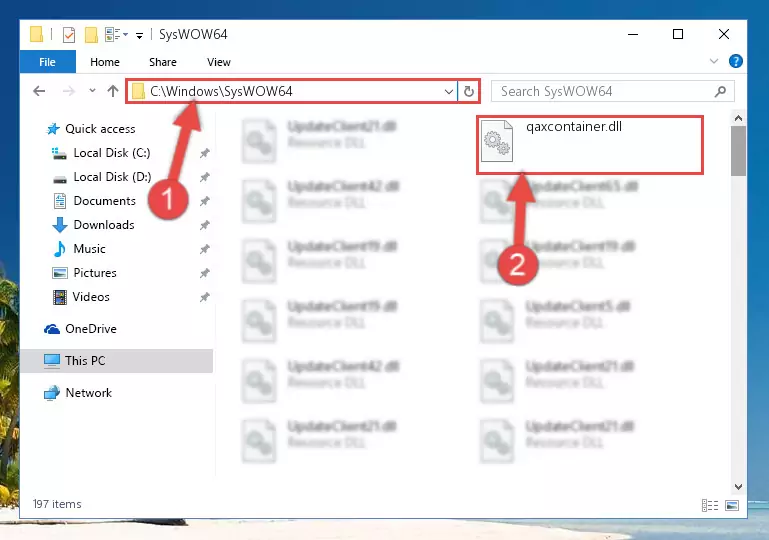
Task: Click the search magnifier icon
Action: click(x=720, y=91)
